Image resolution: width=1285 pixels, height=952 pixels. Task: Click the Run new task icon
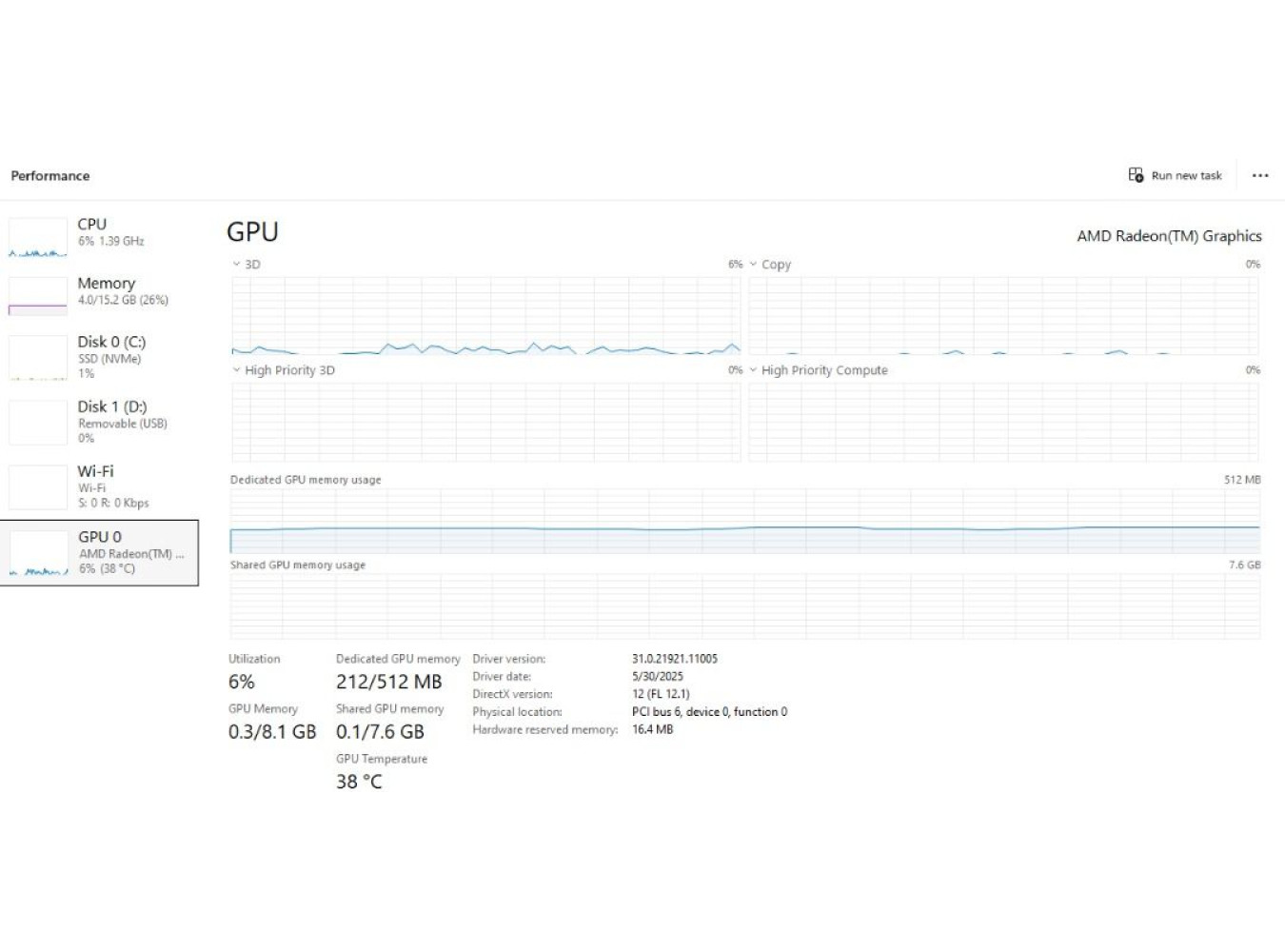tap(1136, 175)
